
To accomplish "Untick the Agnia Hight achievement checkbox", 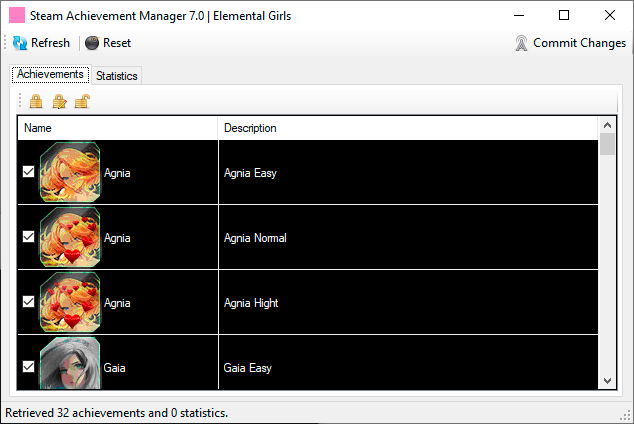I will click(x=29, y=302).
